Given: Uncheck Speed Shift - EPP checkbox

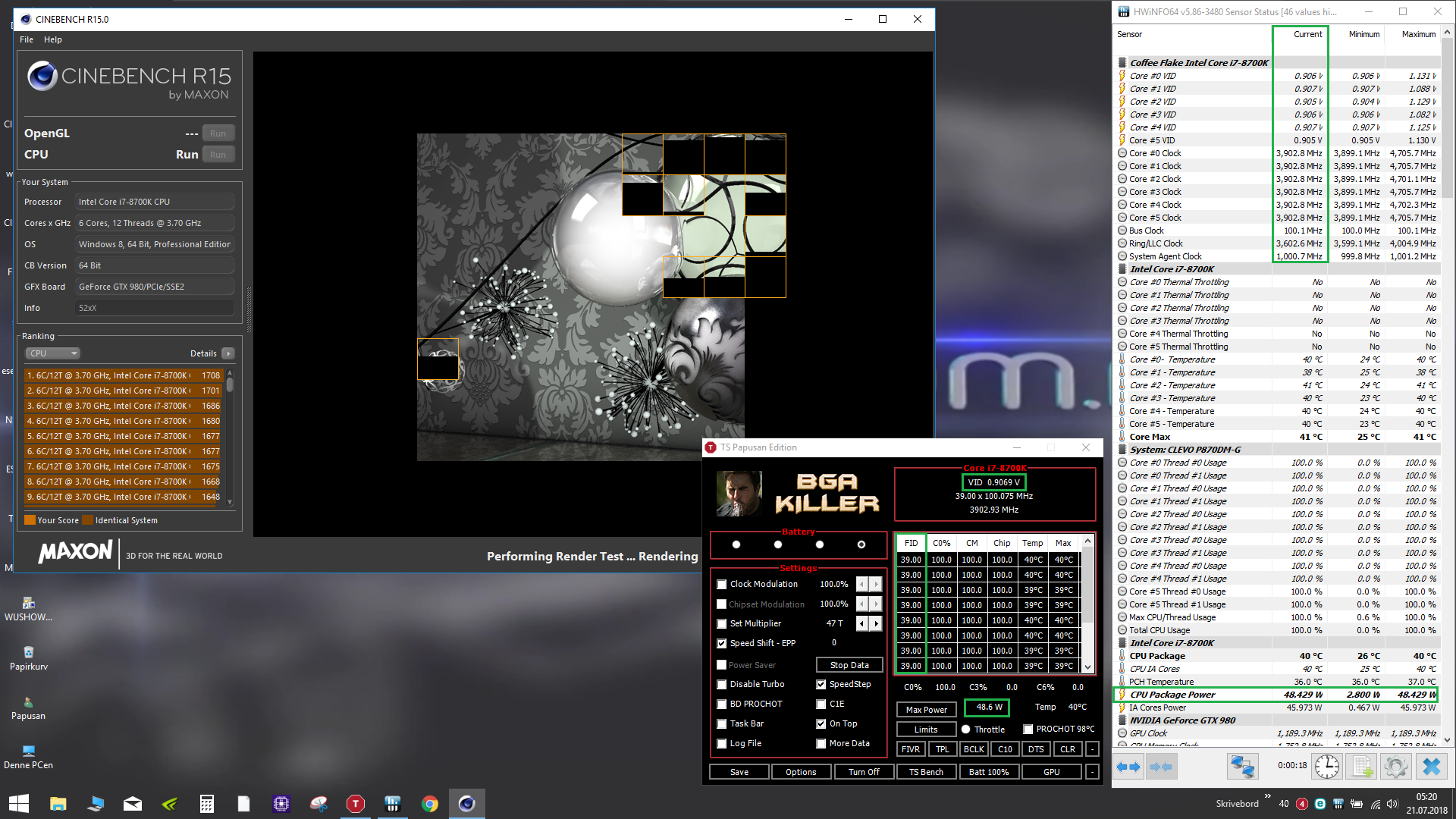Looking at the screenshot, I should (722, 643).
